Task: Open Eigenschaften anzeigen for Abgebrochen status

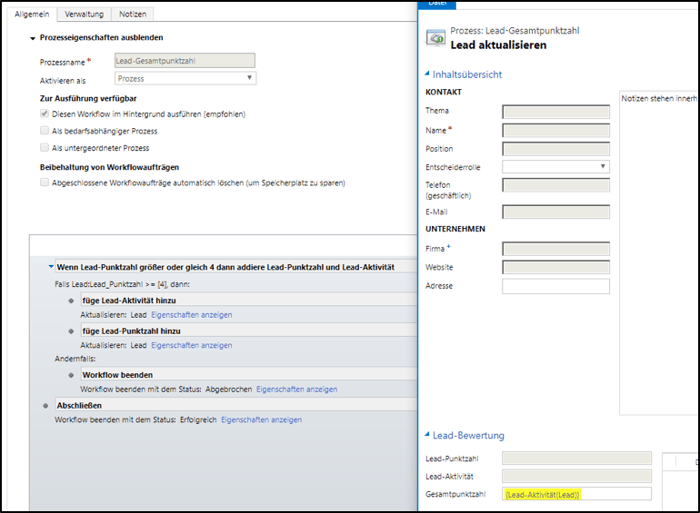Action: (x=296, y=389)
